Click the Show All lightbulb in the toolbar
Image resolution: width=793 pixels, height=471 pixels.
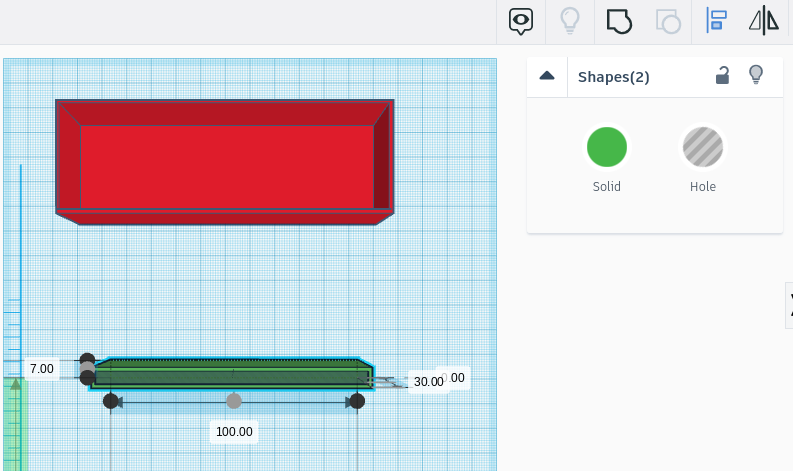(570, 21)
